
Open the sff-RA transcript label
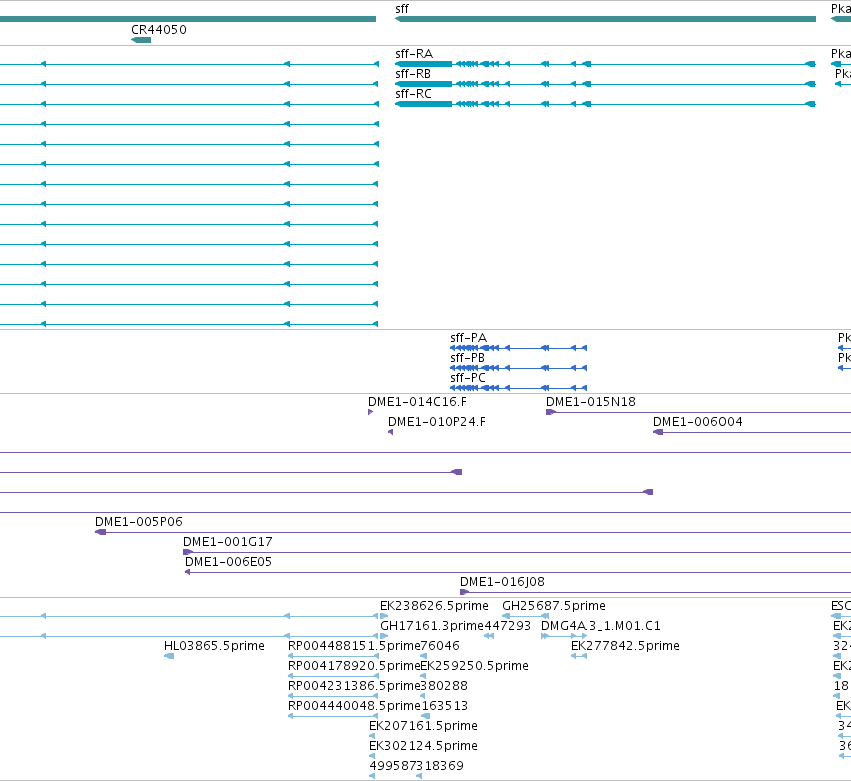click(x=414, y=54)
